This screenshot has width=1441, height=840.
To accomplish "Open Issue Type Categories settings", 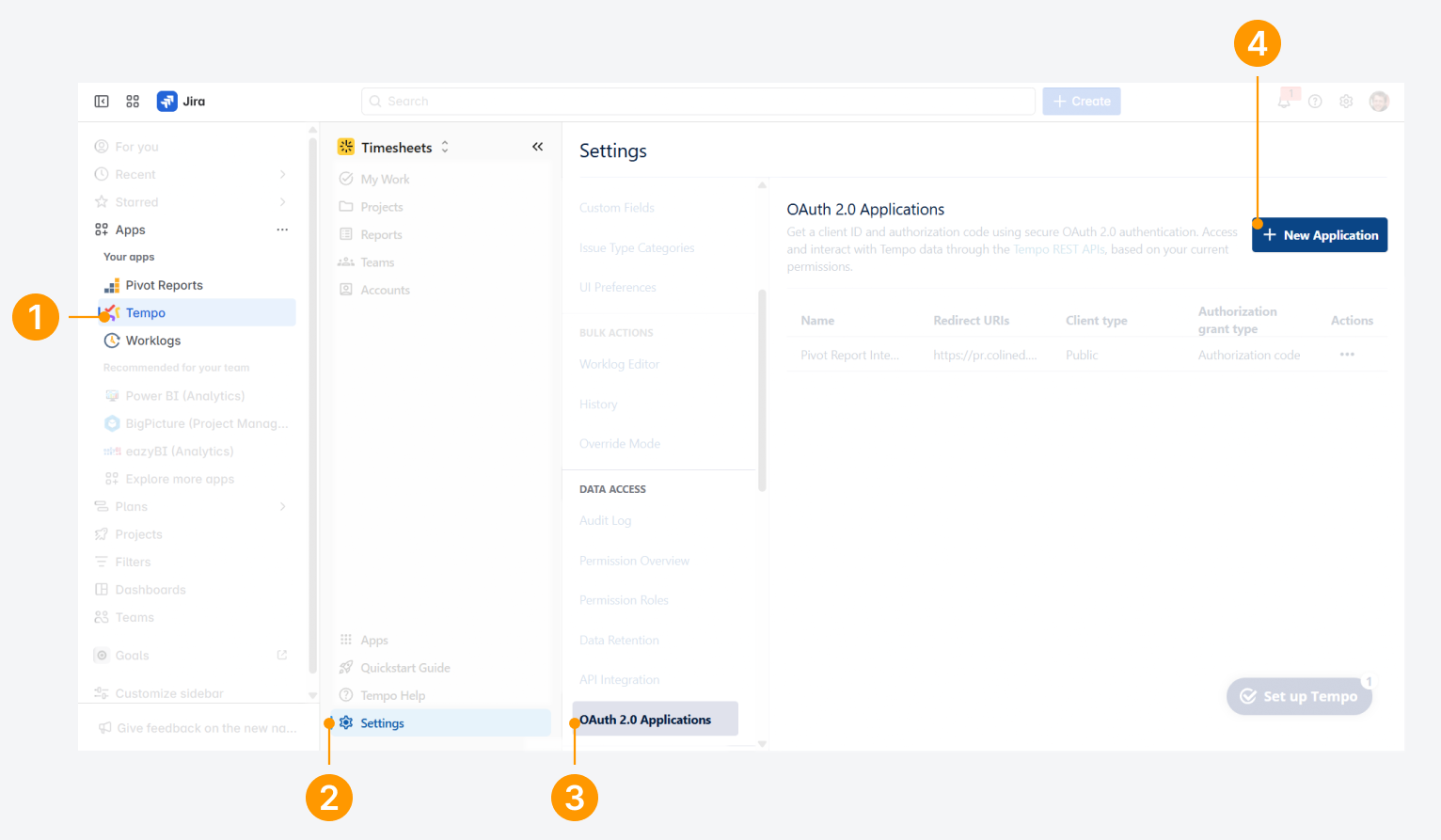I will (637, 248).
